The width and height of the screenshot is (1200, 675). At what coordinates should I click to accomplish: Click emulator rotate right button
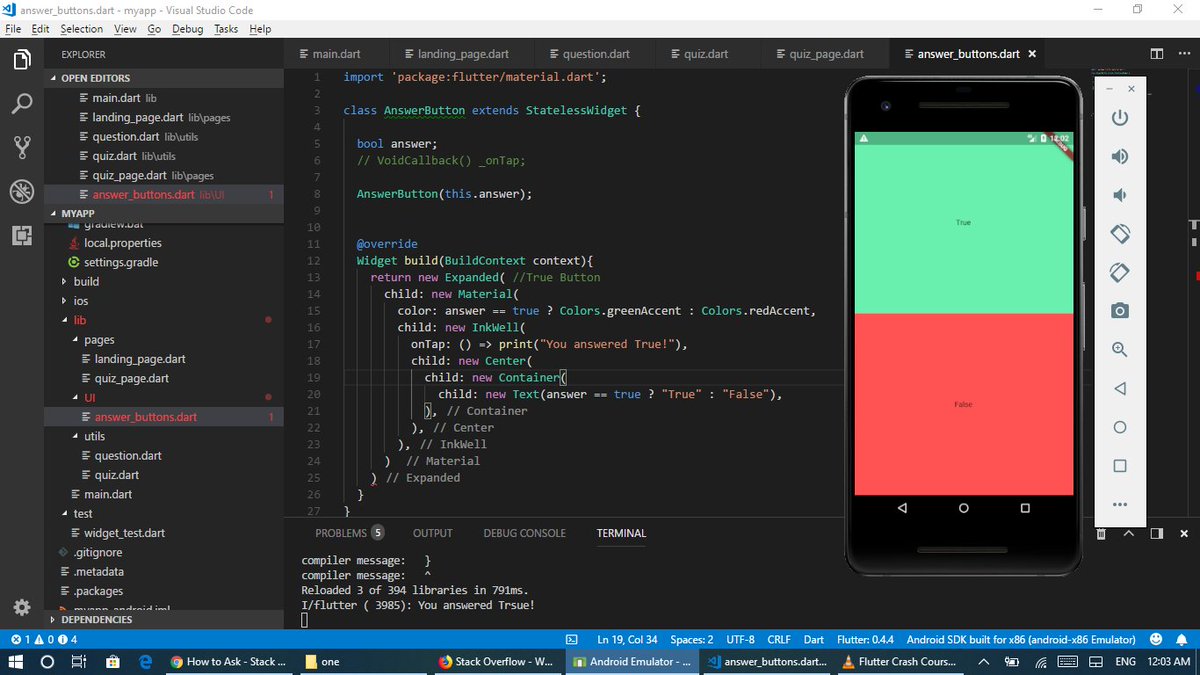tap(1120, 272)
